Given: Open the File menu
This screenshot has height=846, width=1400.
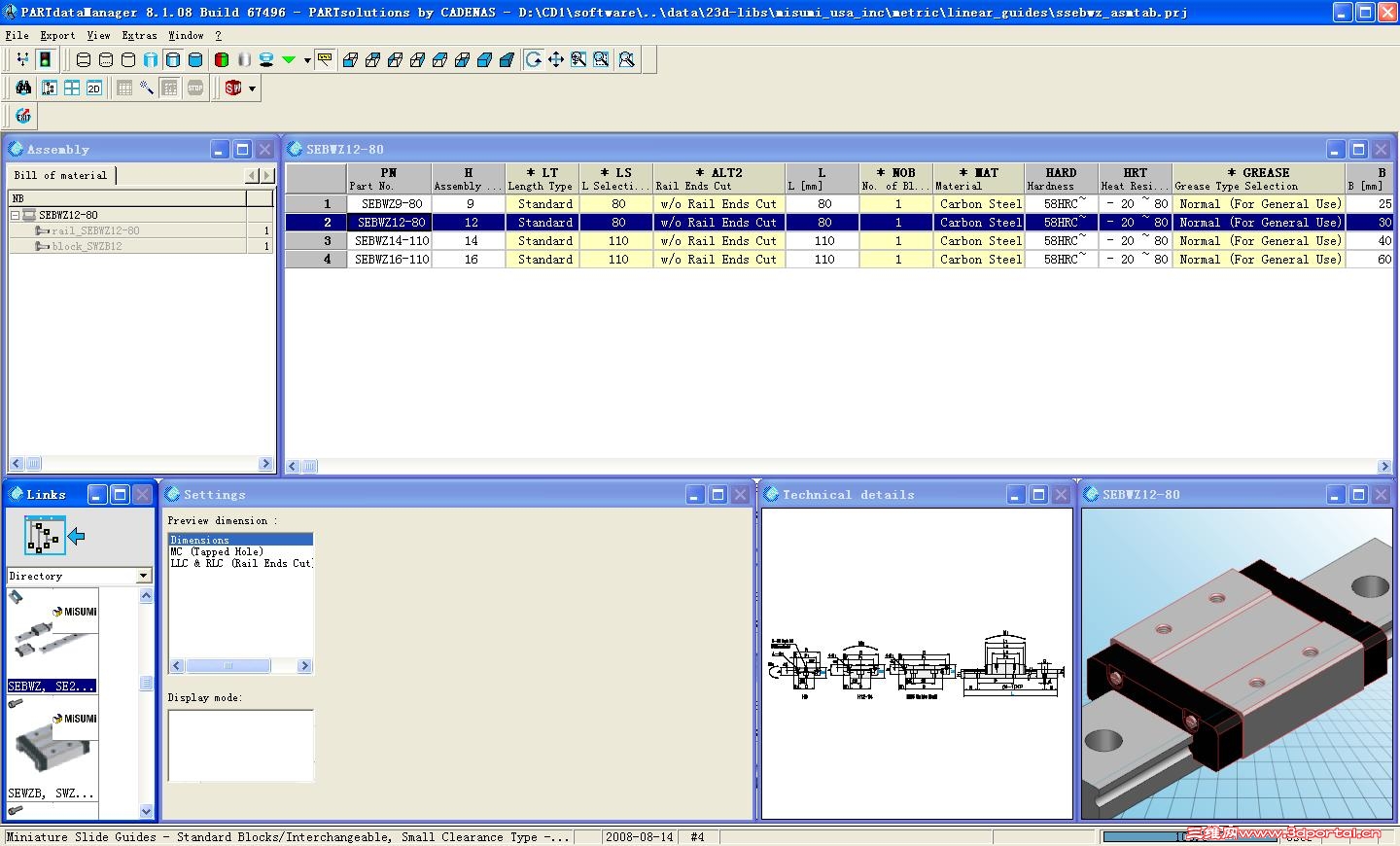Looking at the screenshot, I should pyautogui.click(x=17, y=35).
